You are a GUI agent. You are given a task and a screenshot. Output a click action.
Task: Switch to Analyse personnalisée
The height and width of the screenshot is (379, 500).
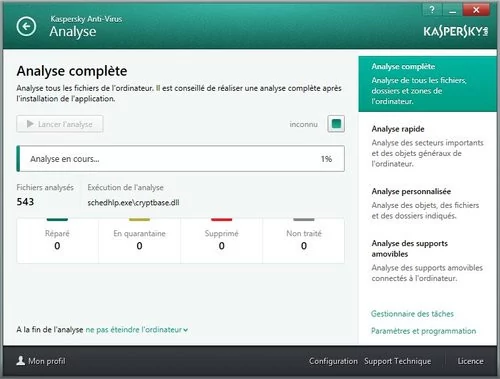click(425, 203)
